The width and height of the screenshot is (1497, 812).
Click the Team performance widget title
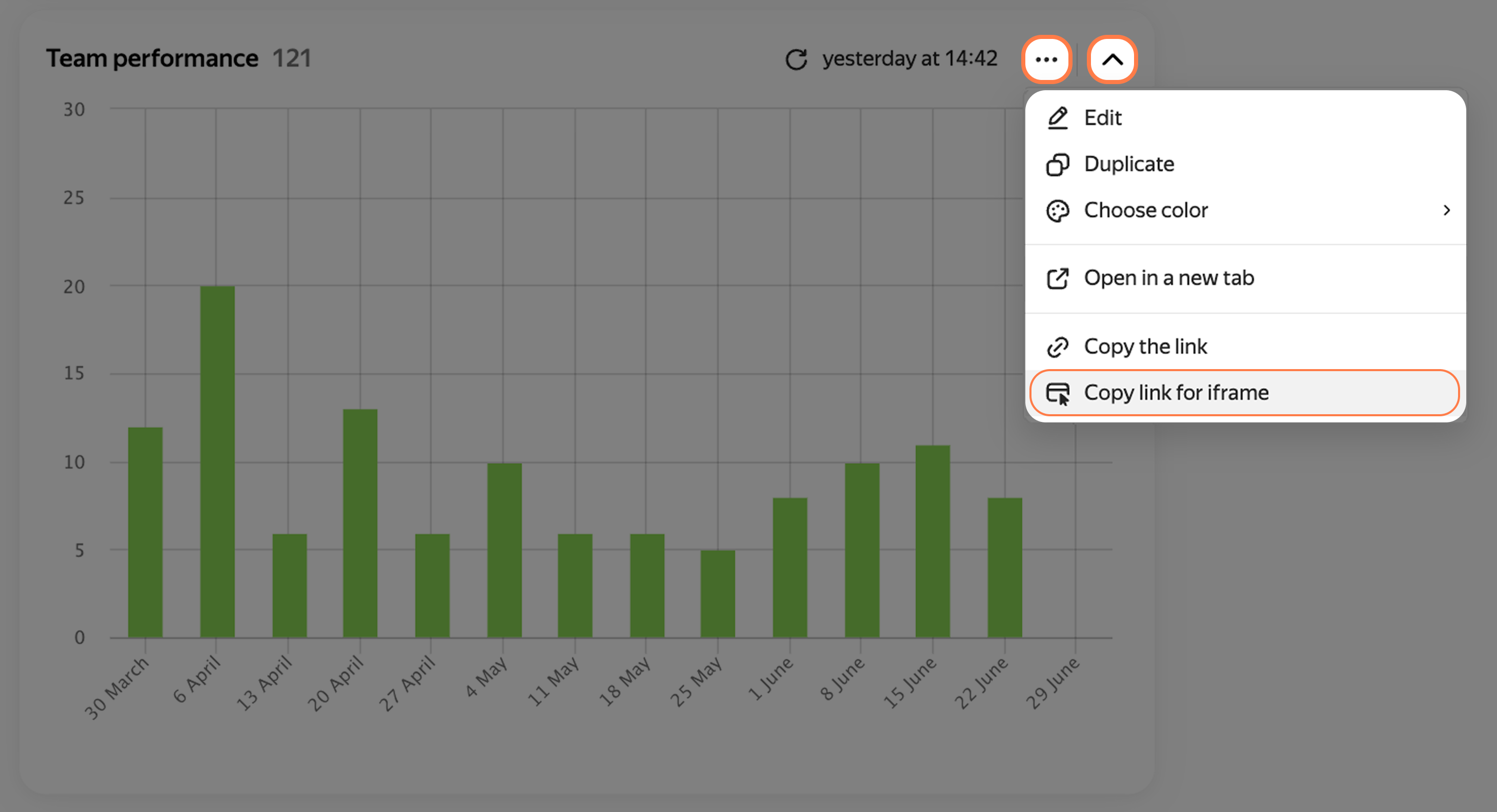152,59
